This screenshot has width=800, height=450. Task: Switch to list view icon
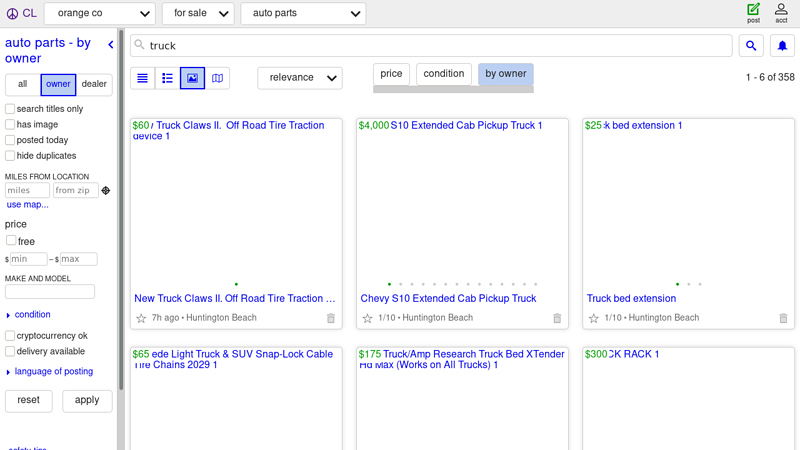(143, 78)
